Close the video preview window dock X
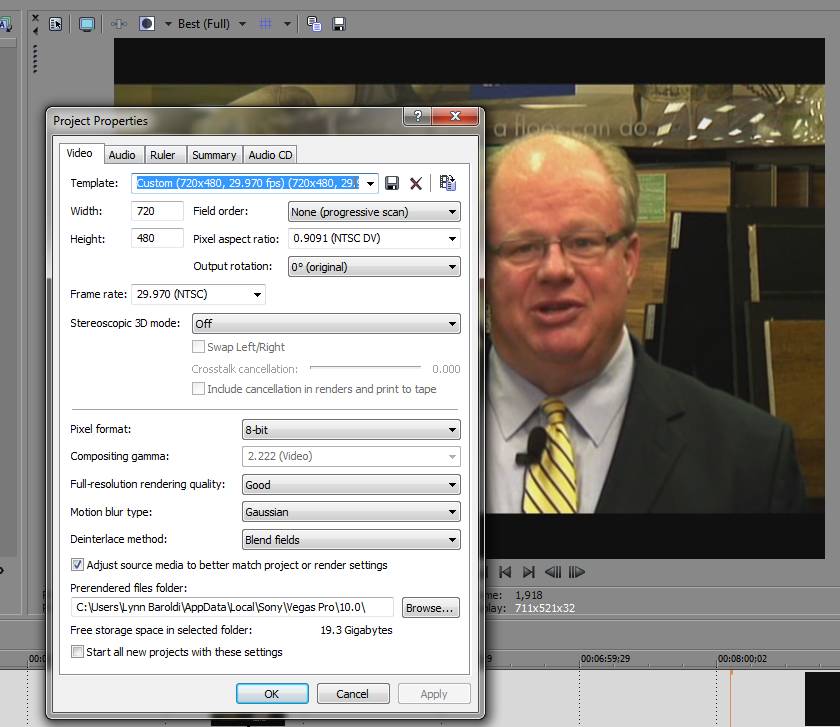This screenshot has height=727, width=840. (35, 18)
